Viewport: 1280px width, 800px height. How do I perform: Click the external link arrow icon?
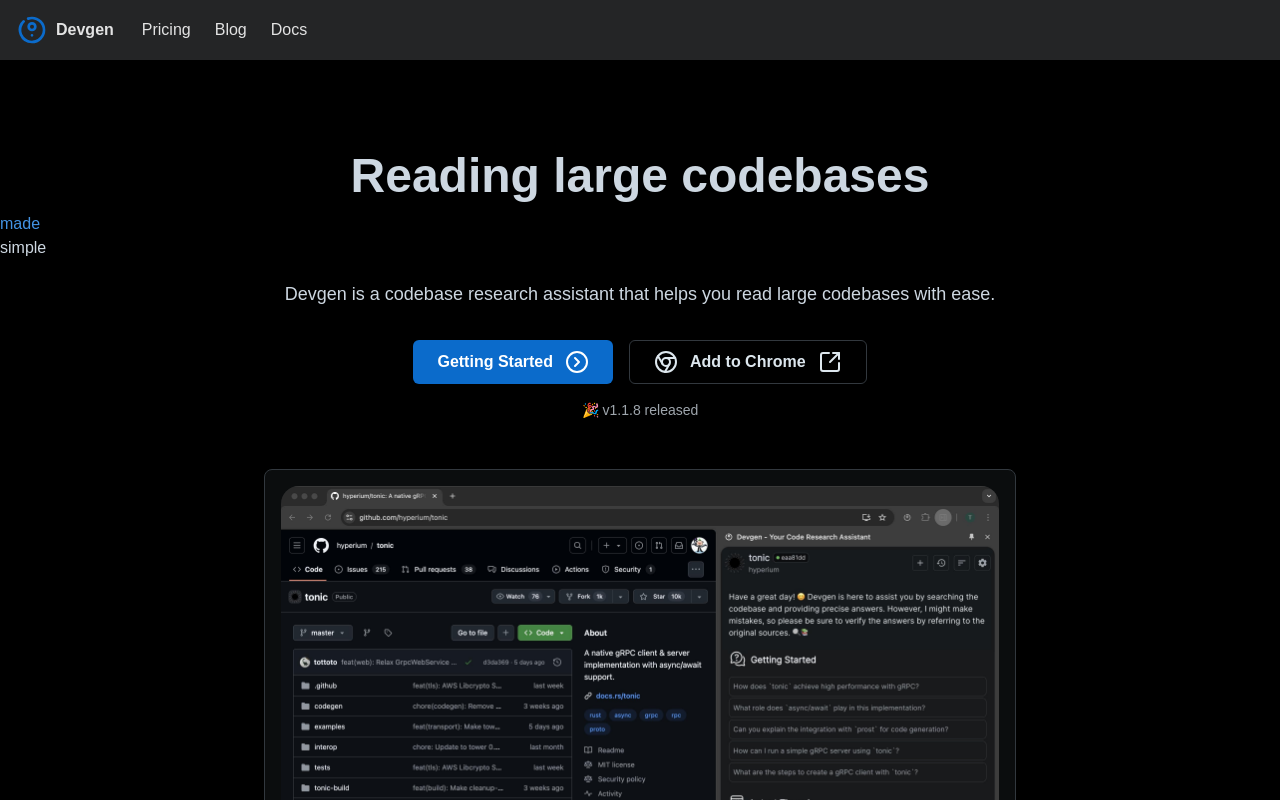pos(830,362)
